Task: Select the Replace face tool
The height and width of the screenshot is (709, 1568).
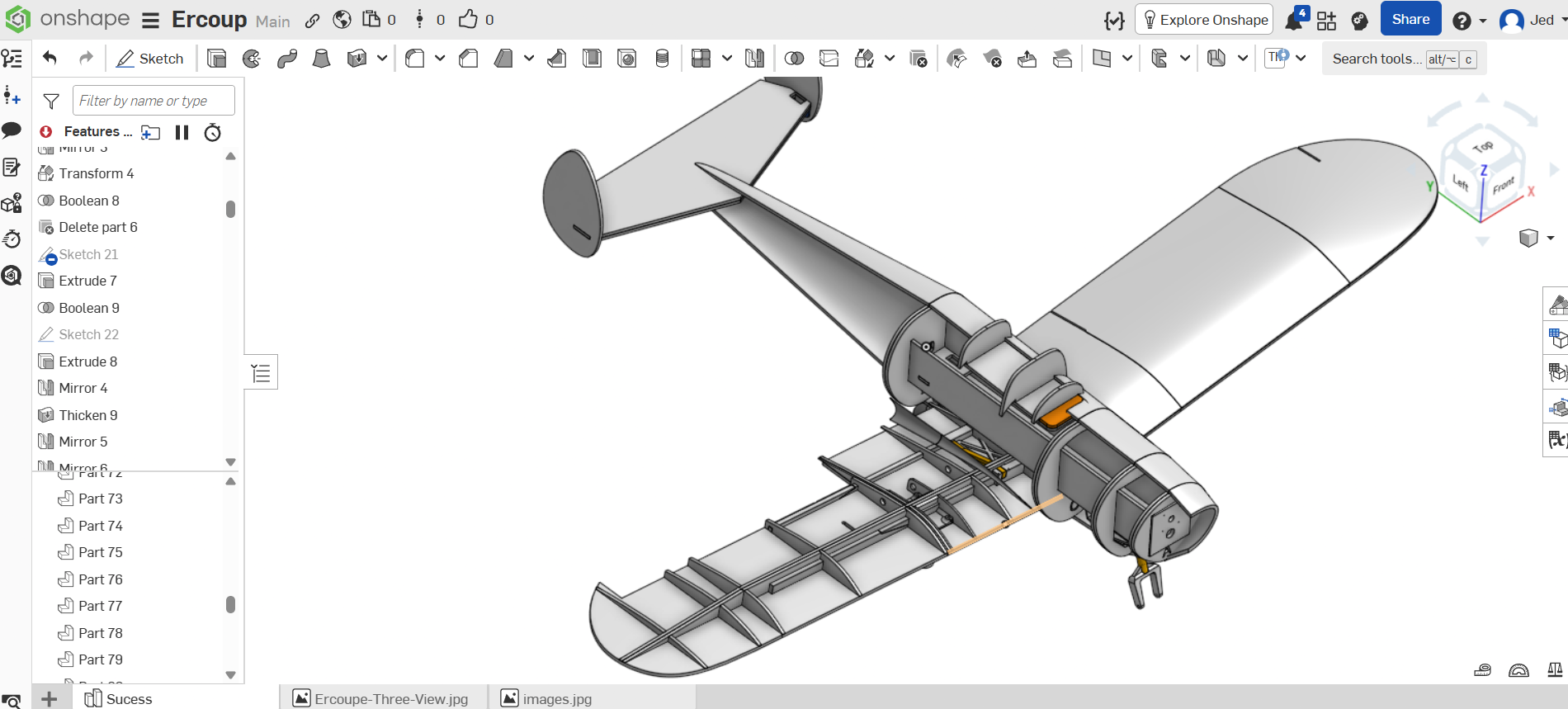Action: (x=1062, y=59)
